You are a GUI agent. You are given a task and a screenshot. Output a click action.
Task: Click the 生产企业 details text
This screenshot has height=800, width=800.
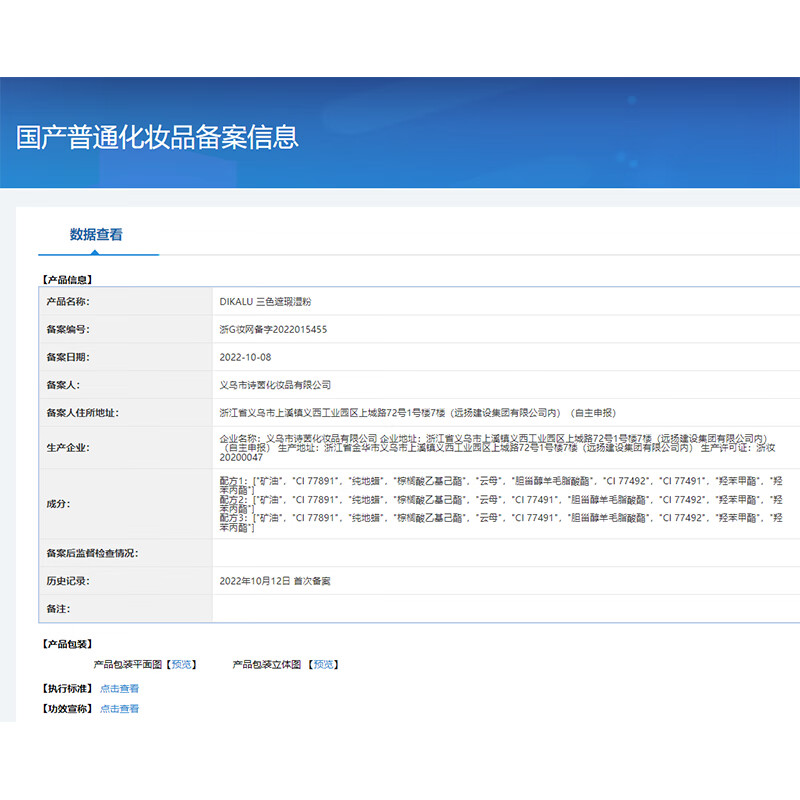click(500, 447)
